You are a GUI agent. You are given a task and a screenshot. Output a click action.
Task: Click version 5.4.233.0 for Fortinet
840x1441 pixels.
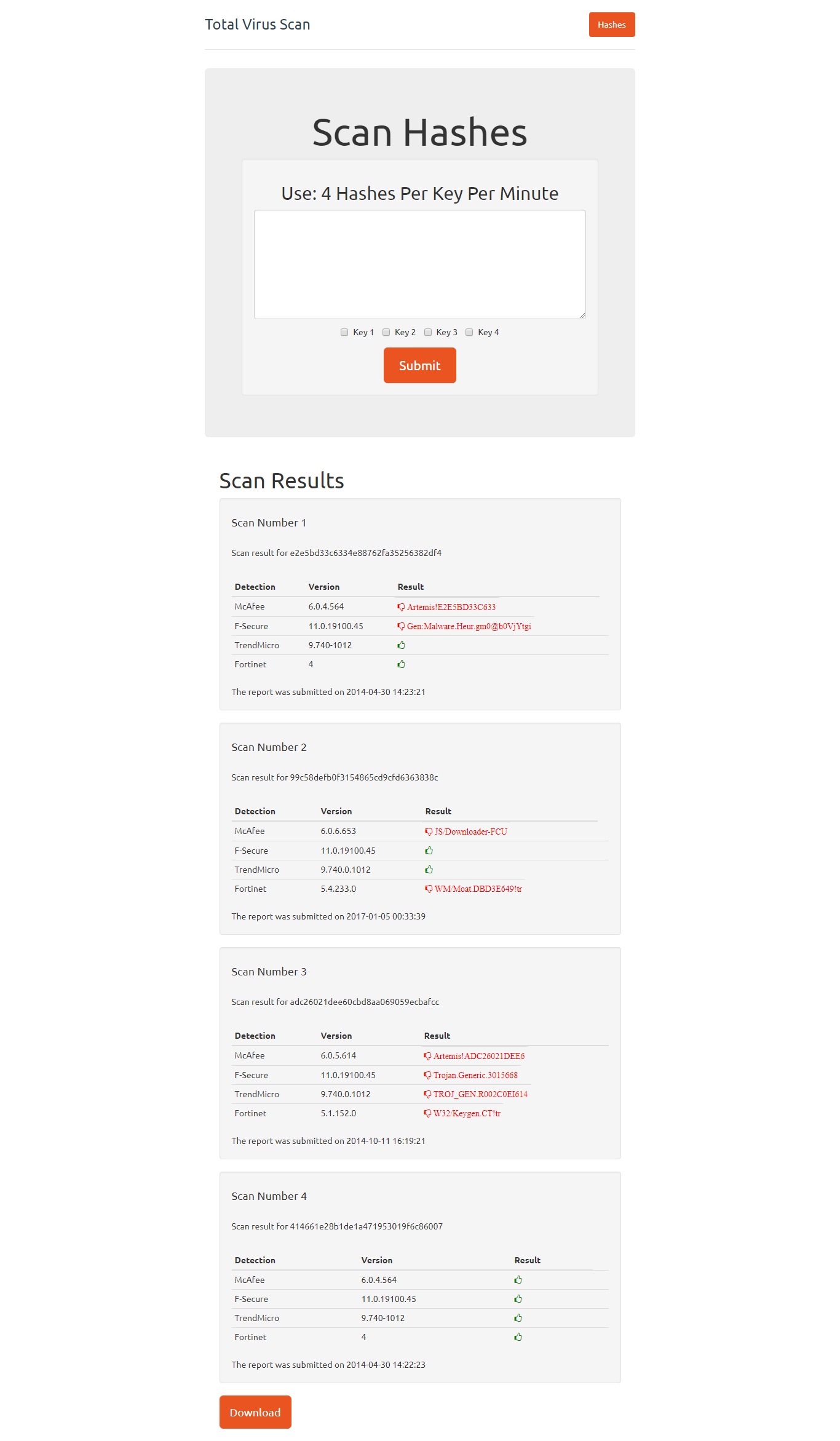(338, 889)
